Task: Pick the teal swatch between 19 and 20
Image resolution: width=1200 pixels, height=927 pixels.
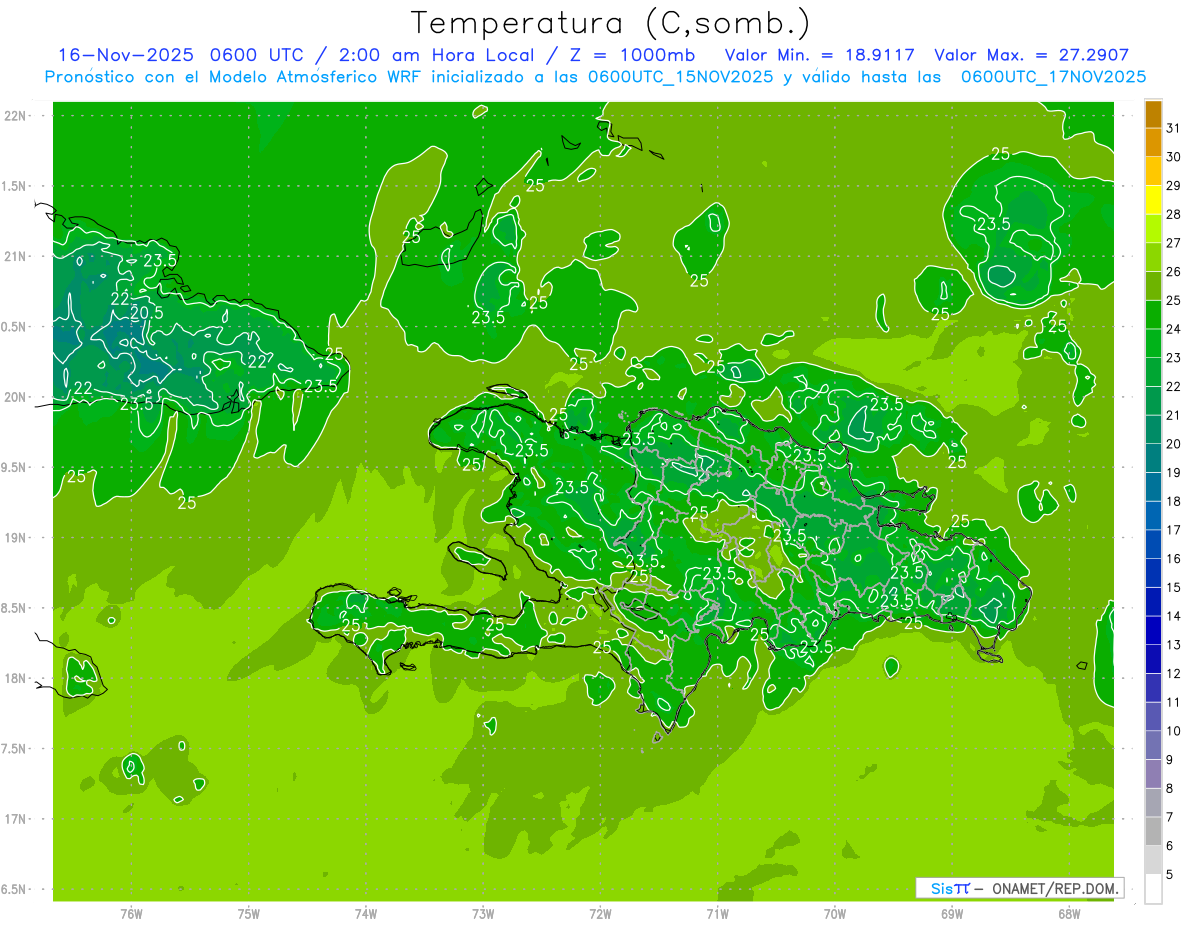Action: (1153, 459)
